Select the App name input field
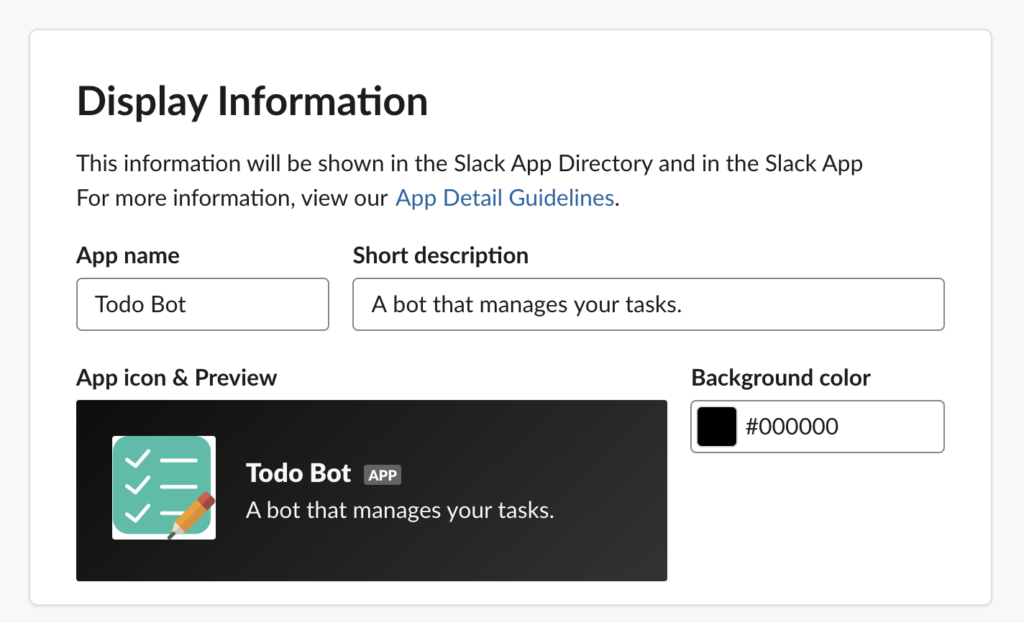Viewport: 1024px width, 623px height. [x=202, y=304]
